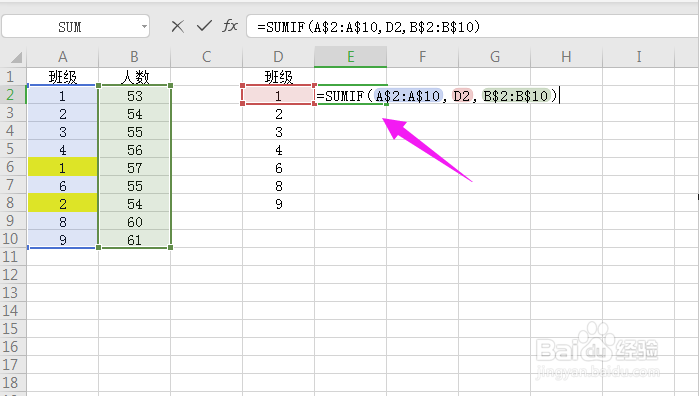699x396 pixels.
Task: Click cell D8 containing 9
Action: (x=278, y=203)
